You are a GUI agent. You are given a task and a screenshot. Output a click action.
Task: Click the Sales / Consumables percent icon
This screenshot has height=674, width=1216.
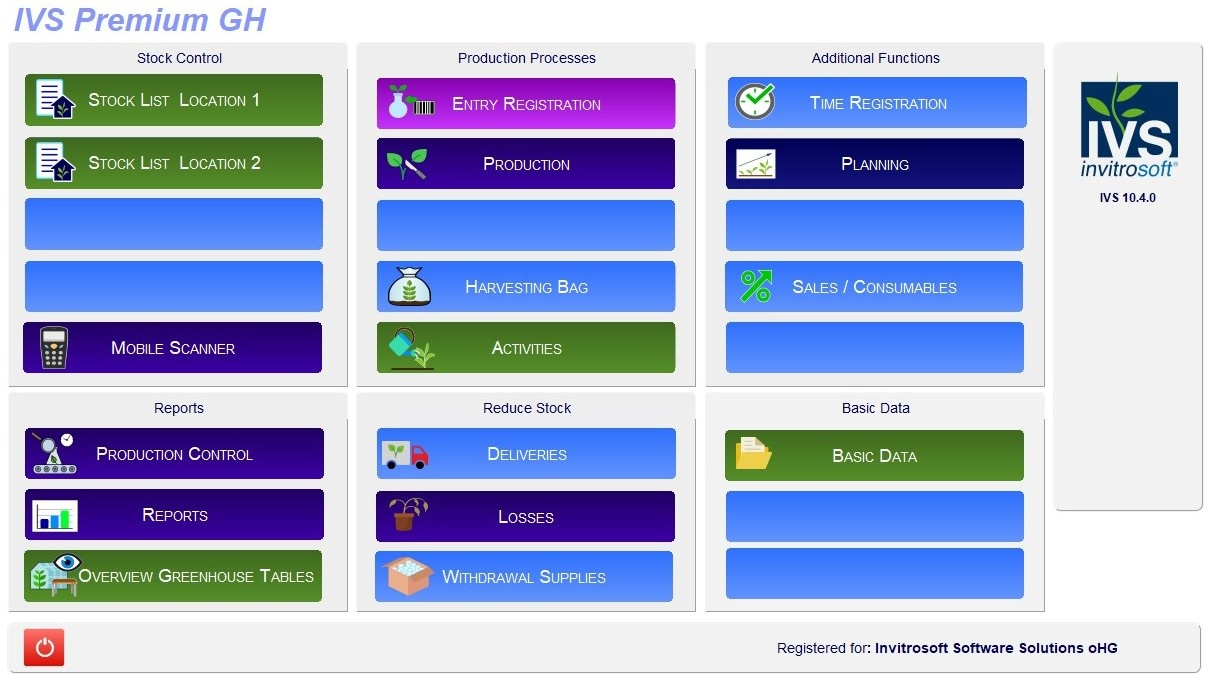point(756,286)
